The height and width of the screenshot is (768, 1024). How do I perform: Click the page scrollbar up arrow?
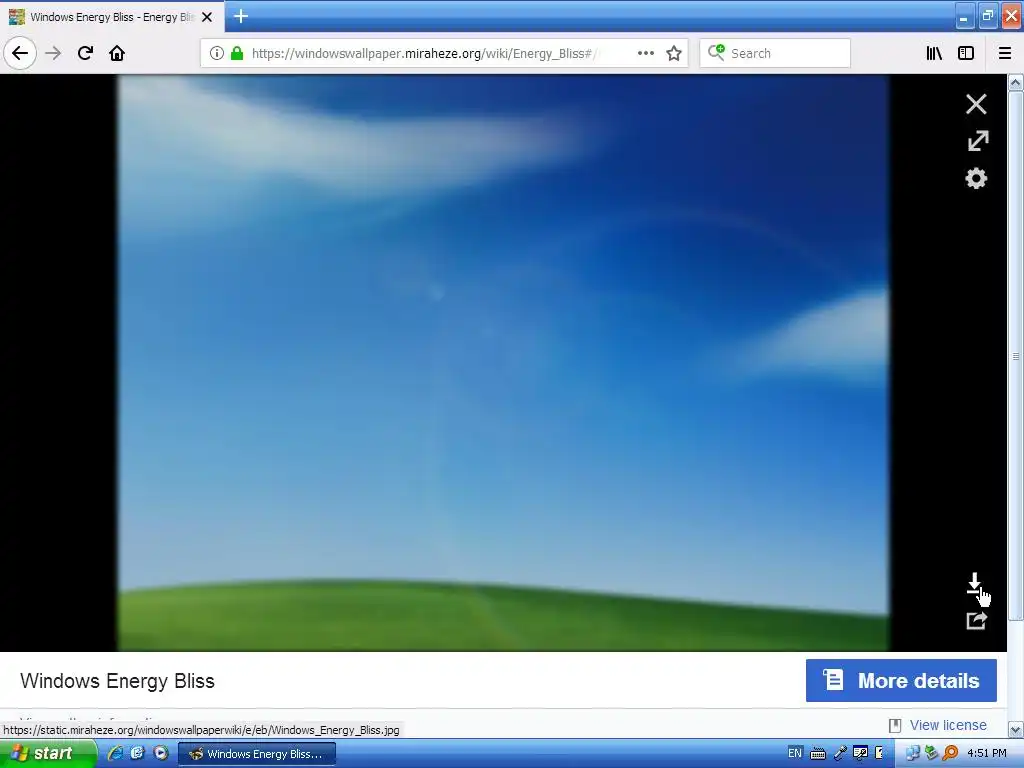(x=1015, y=82)
